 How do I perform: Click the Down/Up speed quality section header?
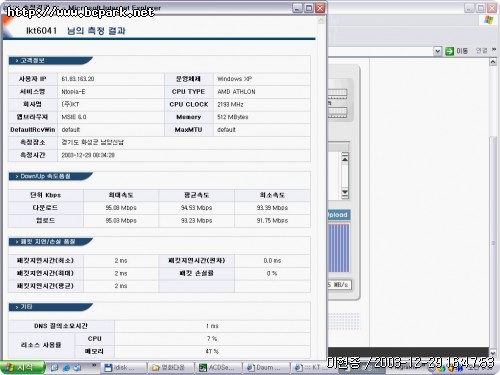tap(50, 176)
